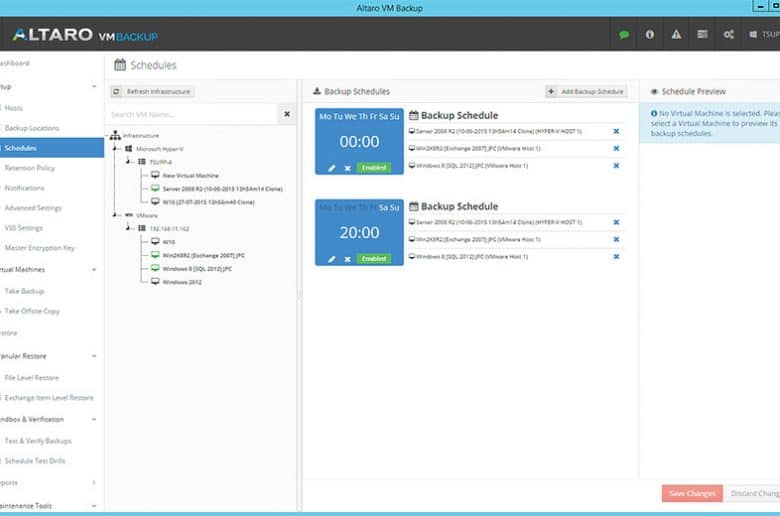Open the green chat bubble icon
The image size is (780, 516).
click(x=624, y=35)
